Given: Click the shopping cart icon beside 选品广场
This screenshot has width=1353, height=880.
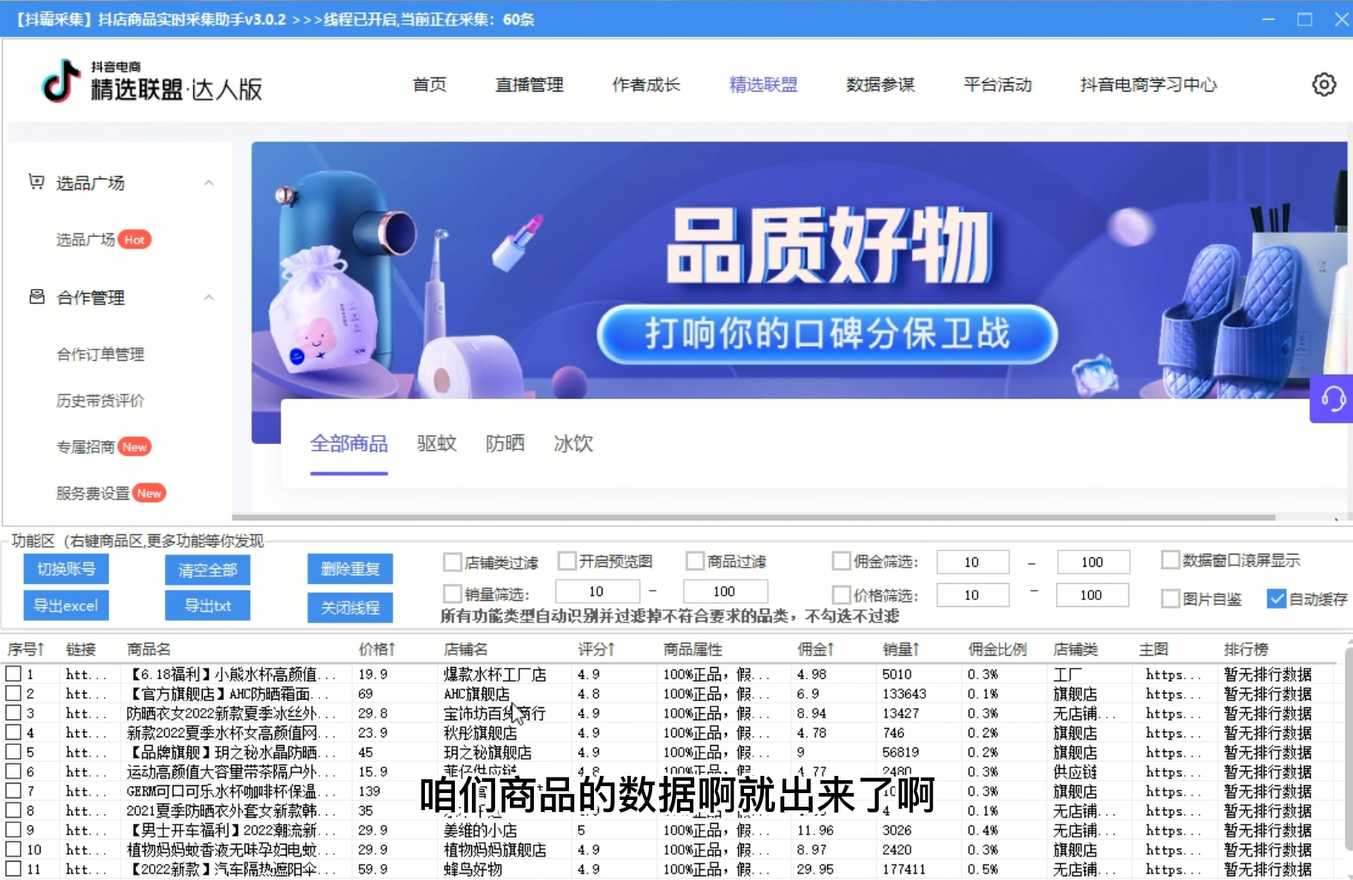Looking at the screenshot, I should [x=37, y=182].
